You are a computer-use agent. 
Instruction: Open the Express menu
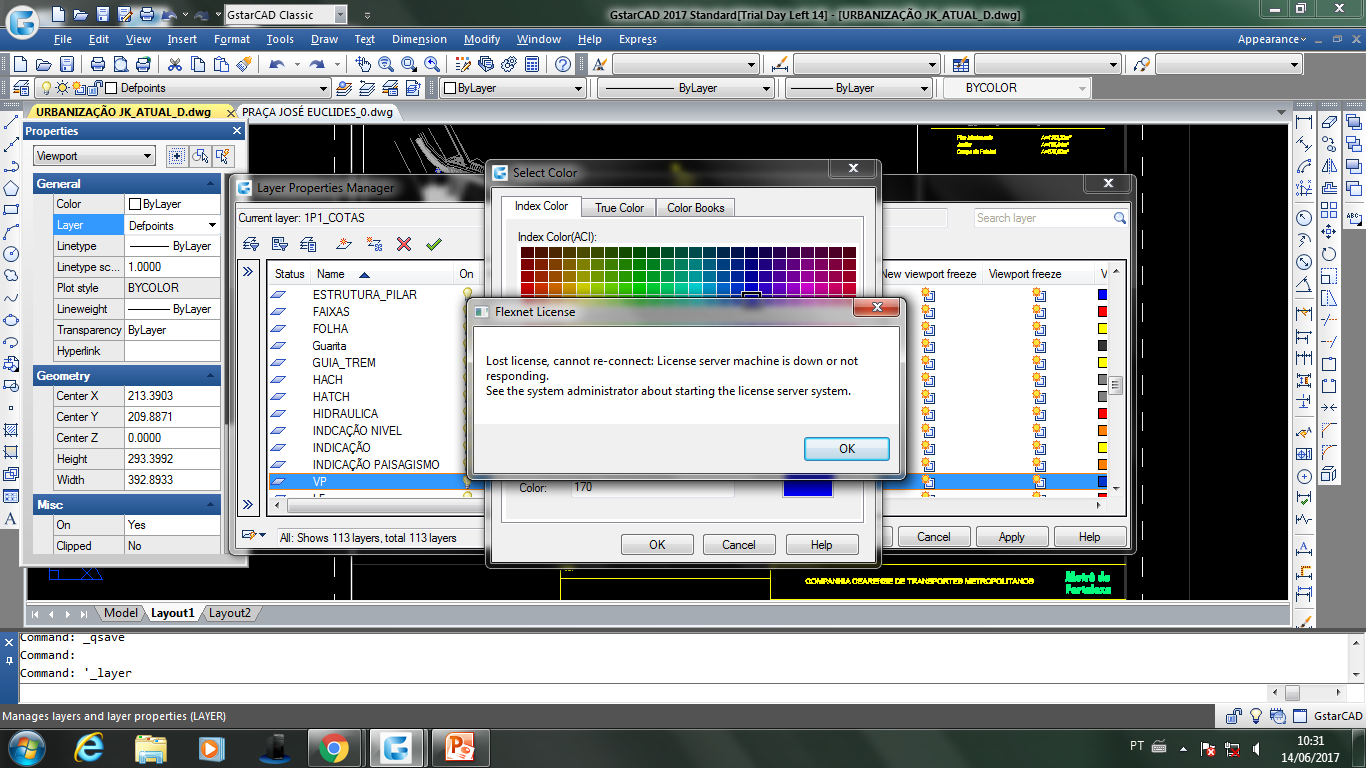pos(638,39)
